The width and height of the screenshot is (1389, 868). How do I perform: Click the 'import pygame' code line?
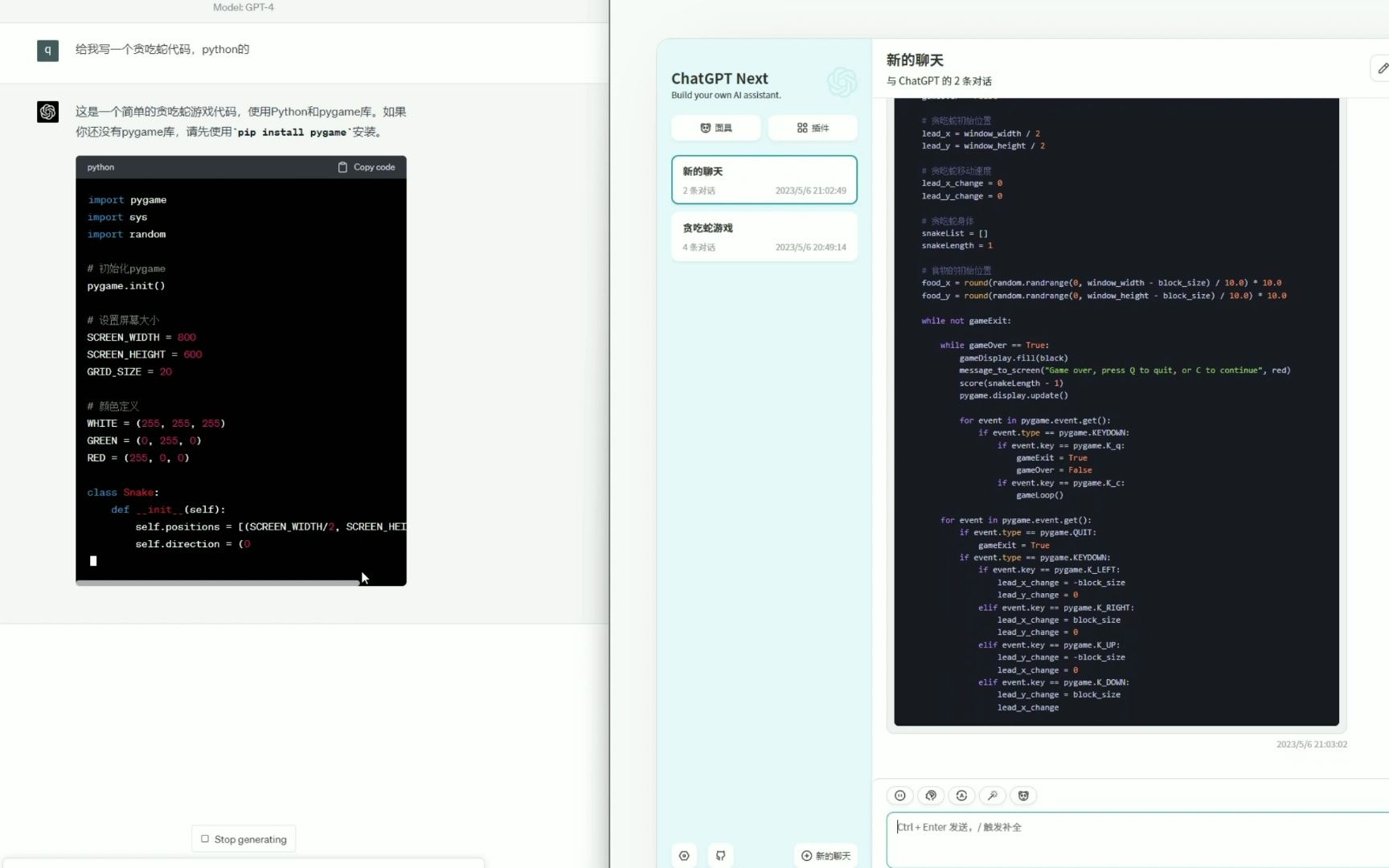(x=127, y=199)
